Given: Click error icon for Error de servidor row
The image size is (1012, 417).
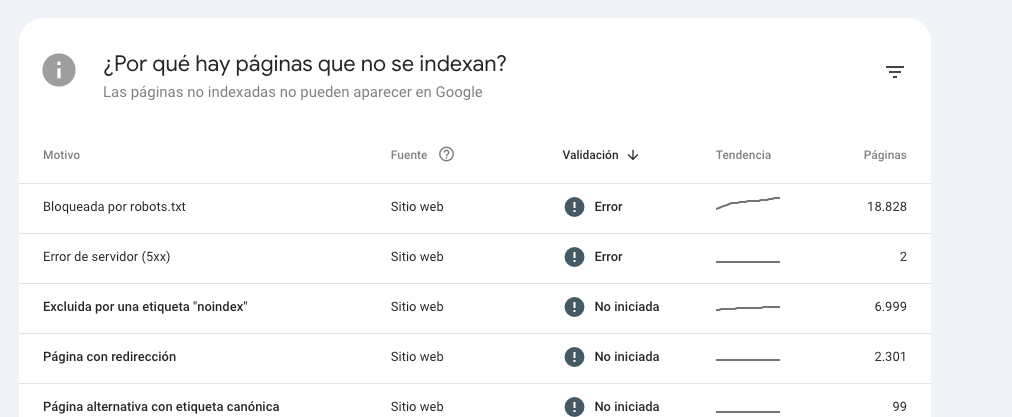Looking at the screenshot, I should tap(574, 257).
